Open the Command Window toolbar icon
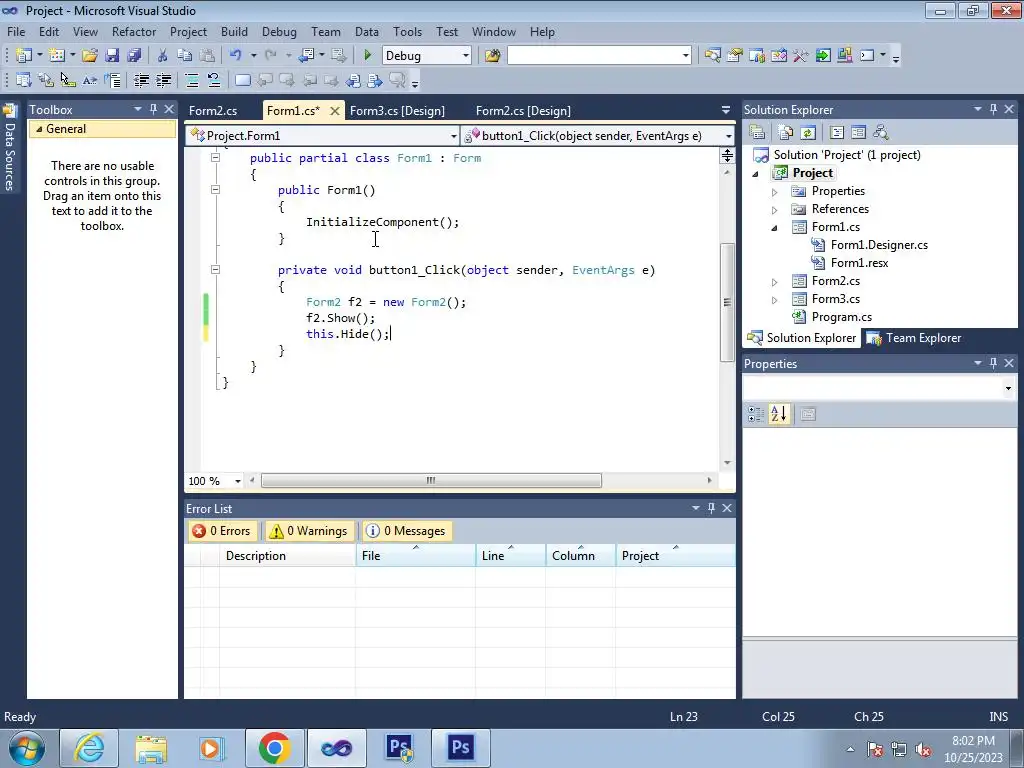 click(x=867, y=56)
